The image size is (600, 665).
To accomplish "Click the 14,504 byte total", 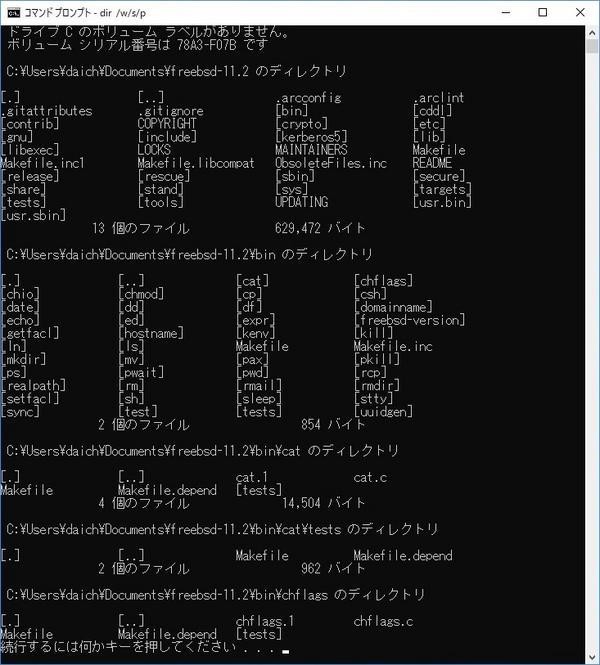I will tap(301, 503).
